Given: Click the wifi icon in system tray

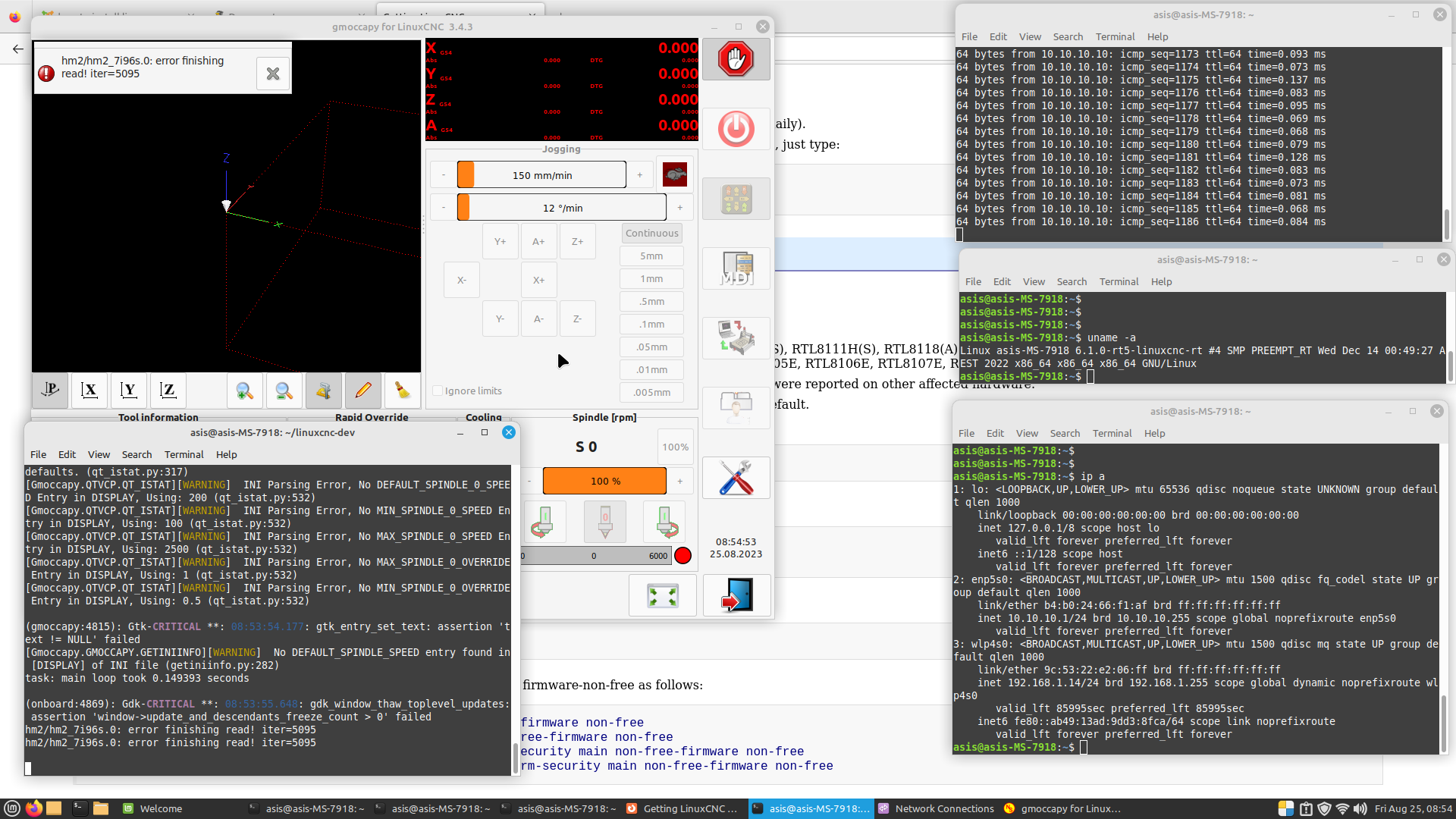Looking at the screenshot, I should point(1342,808).
